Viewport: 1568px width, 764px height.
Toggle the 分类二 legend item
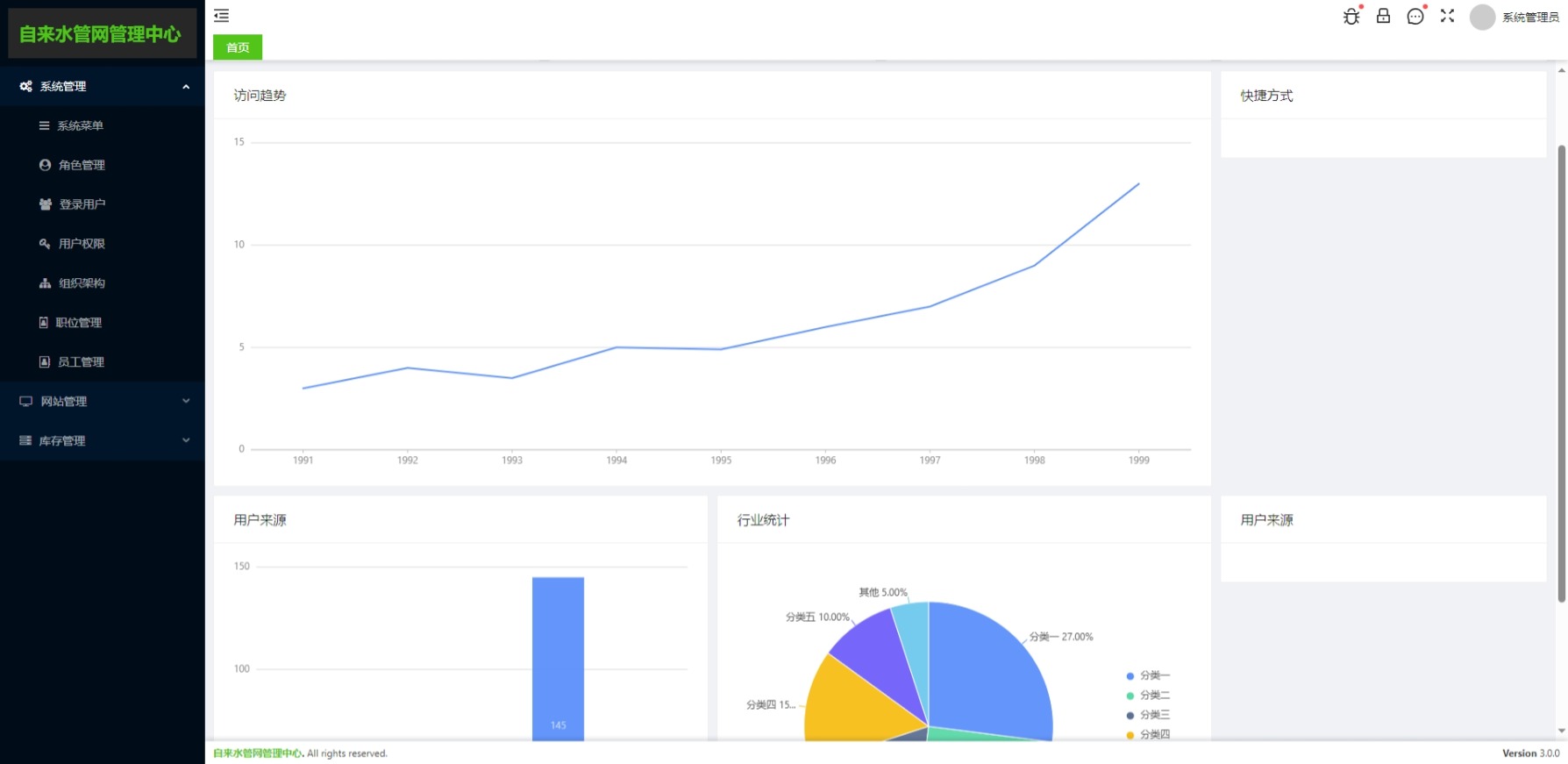[1148, 695]
